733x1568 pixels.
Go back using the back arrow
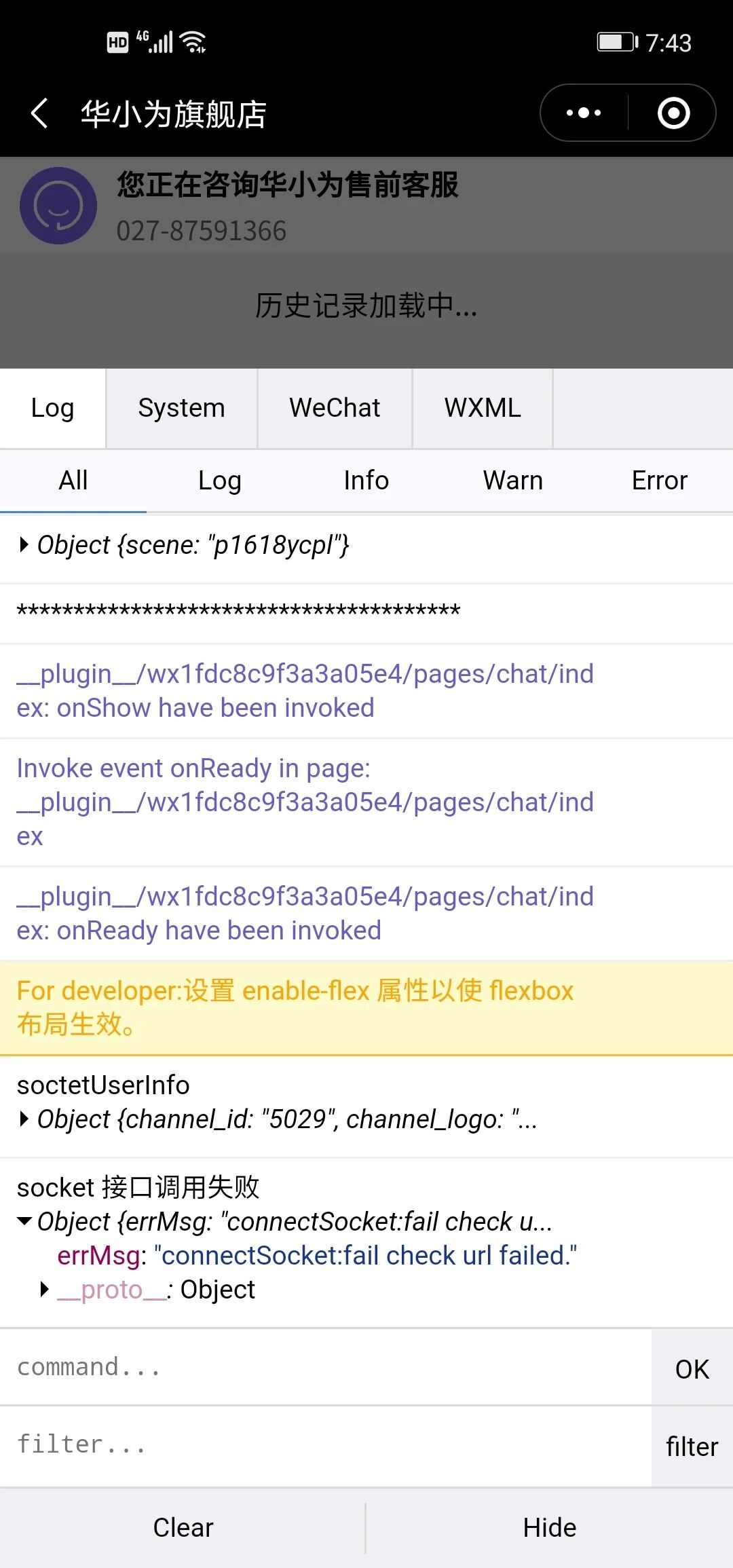tap(39, 113)
